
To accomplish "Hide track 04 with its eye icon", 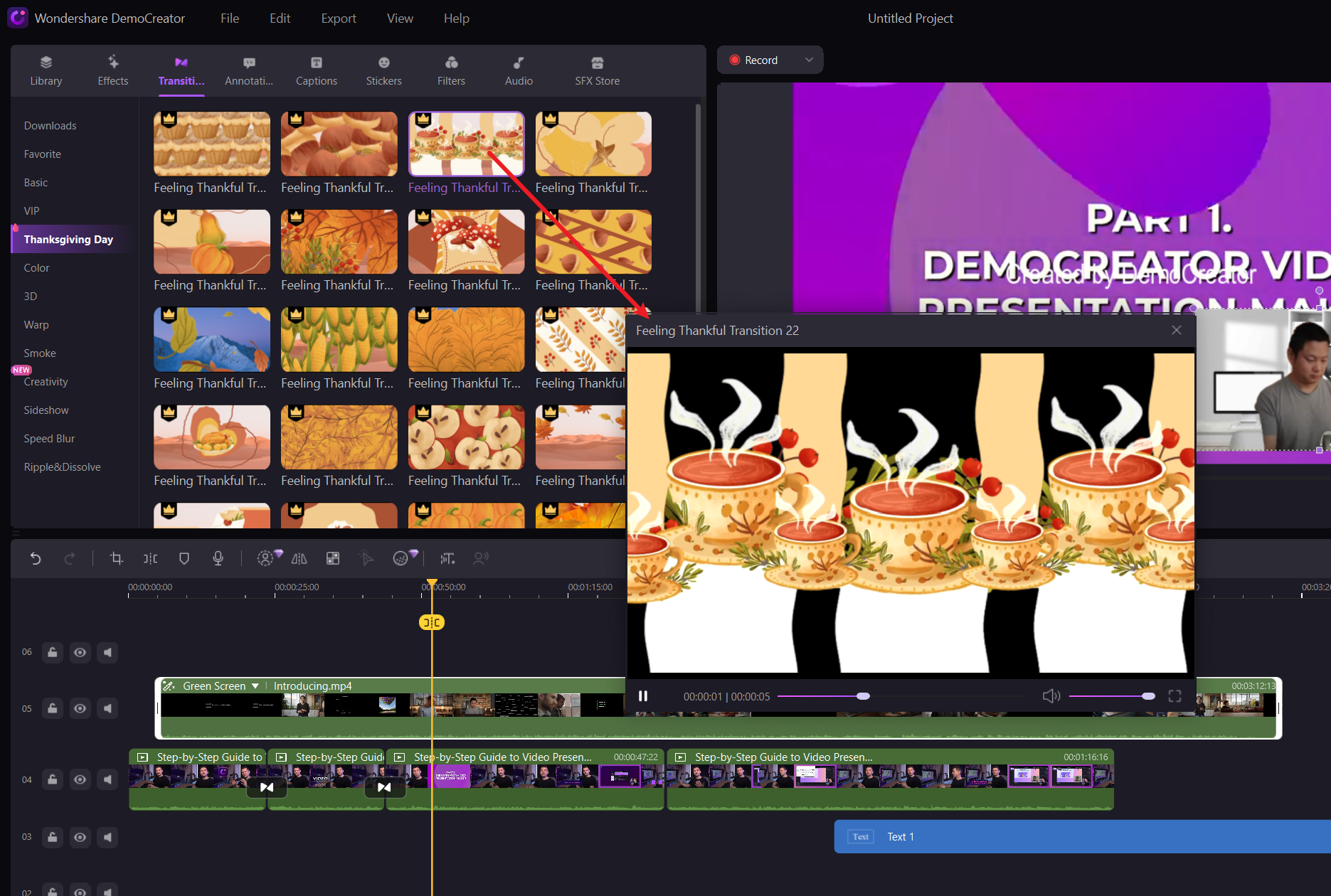I will coord(80,779).
